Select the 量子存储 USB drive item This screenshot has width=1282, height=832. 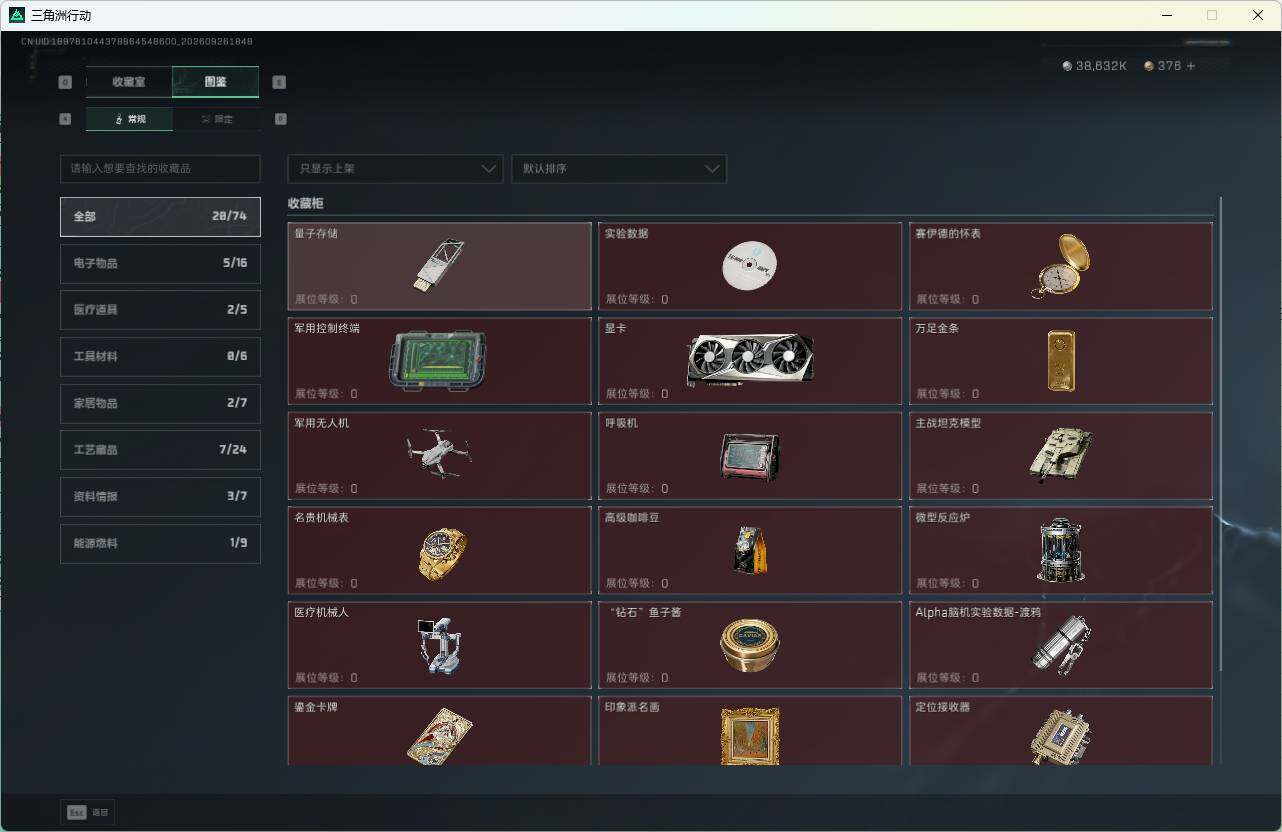[x=439, y=266]
